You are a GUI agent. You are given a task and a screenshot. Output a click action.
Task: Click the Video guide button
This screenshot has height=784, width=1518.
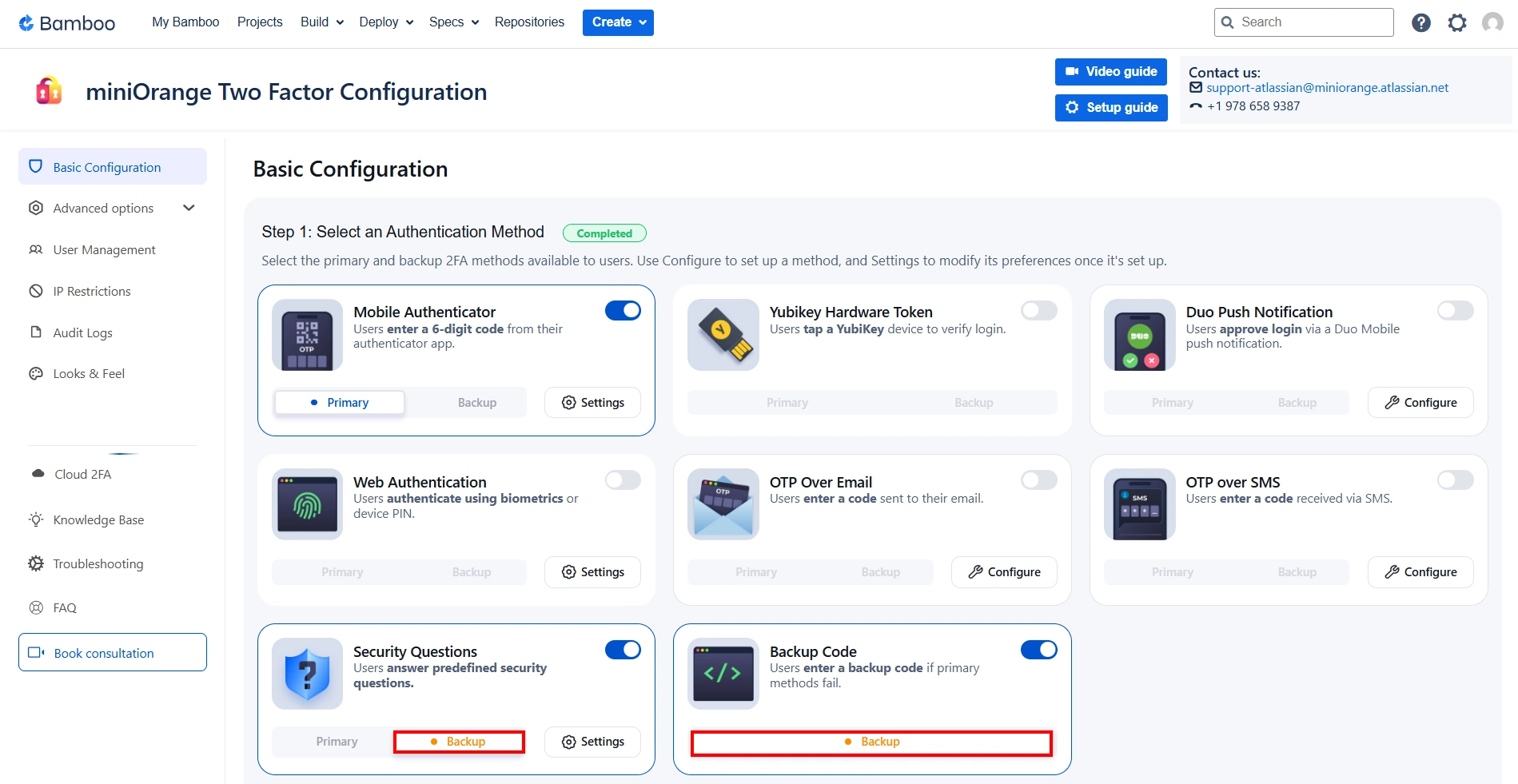1110,72
